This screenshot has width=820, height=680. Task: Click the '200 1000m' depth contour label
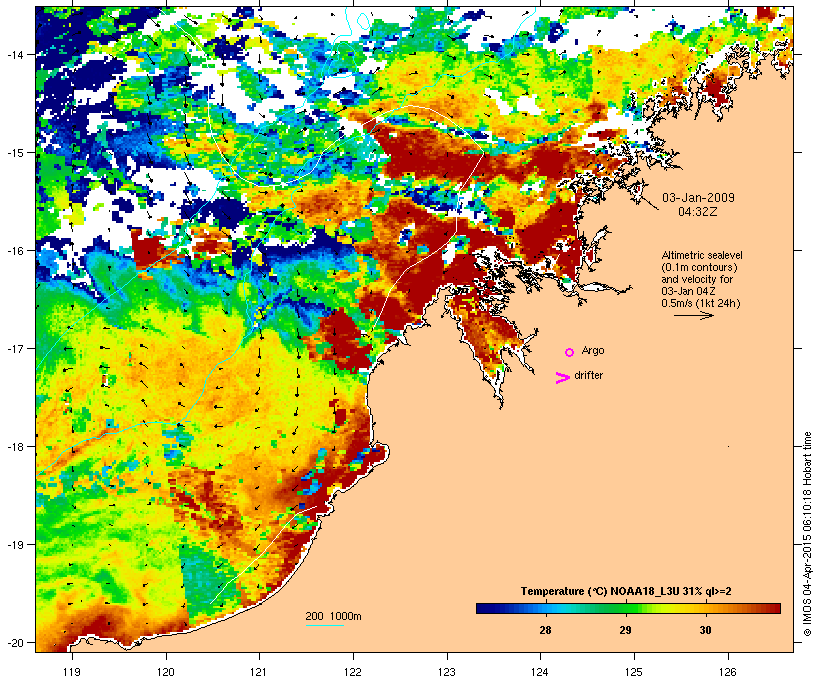[333, 616]
